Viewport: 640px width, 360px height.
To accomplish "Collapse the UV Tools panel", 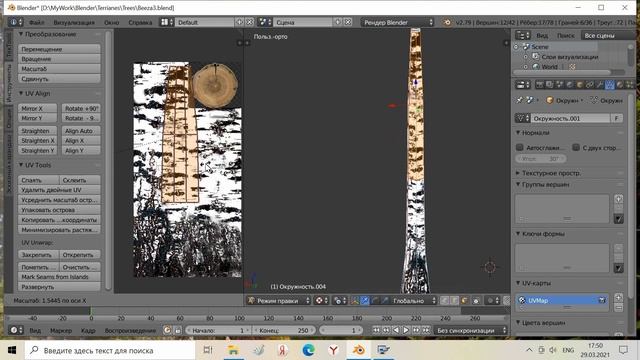I will tap(21, 165).
